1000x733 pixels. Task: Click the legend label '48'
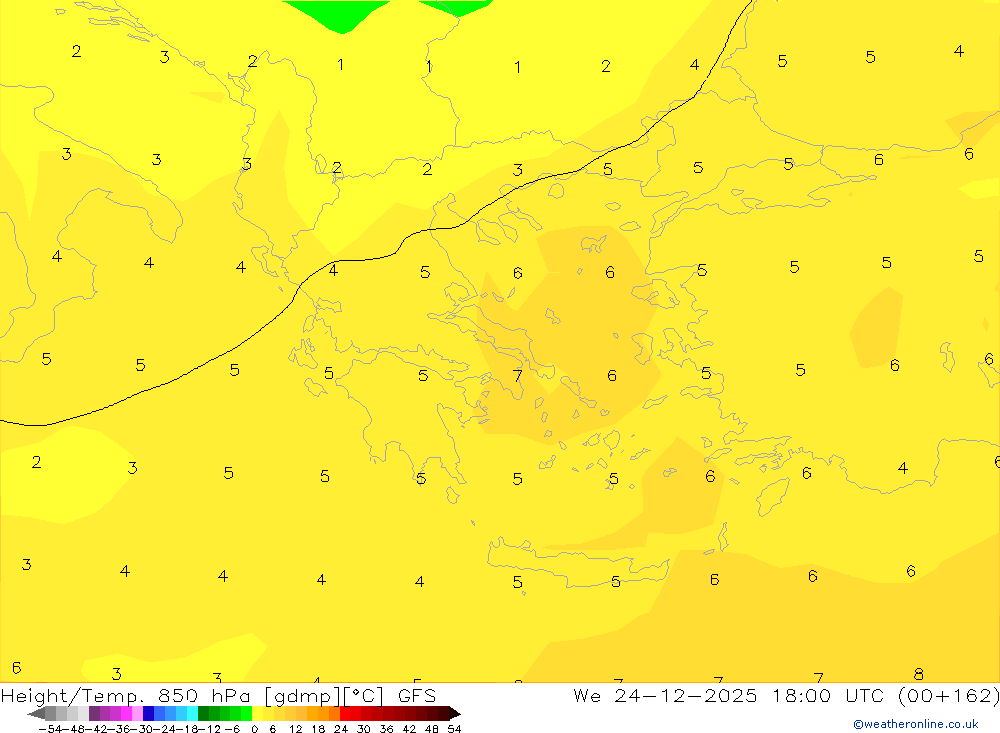point(432,729)
